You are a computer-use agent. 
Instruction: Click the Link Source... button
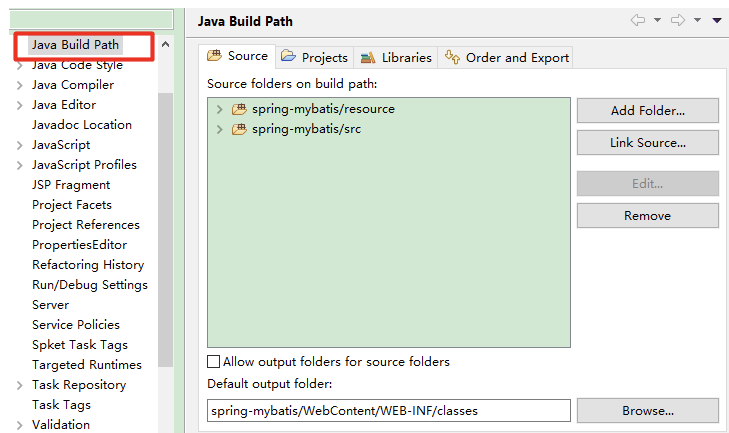point(648,143)
